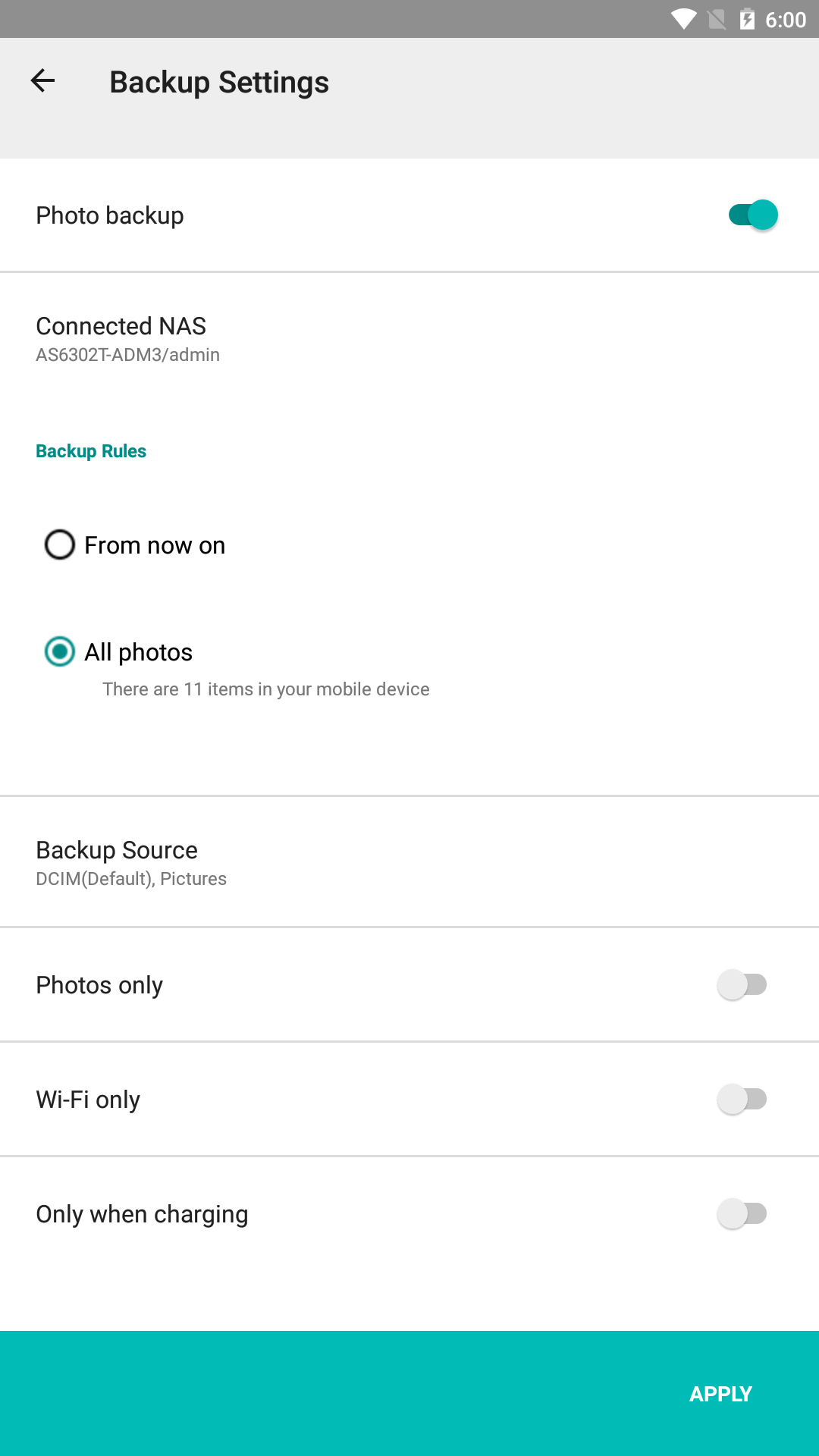The width and height of the screenshot is (819, 1456).
Task: Tap AS6302T-ADM3/admin NAS name
Action: coord(128,355)
